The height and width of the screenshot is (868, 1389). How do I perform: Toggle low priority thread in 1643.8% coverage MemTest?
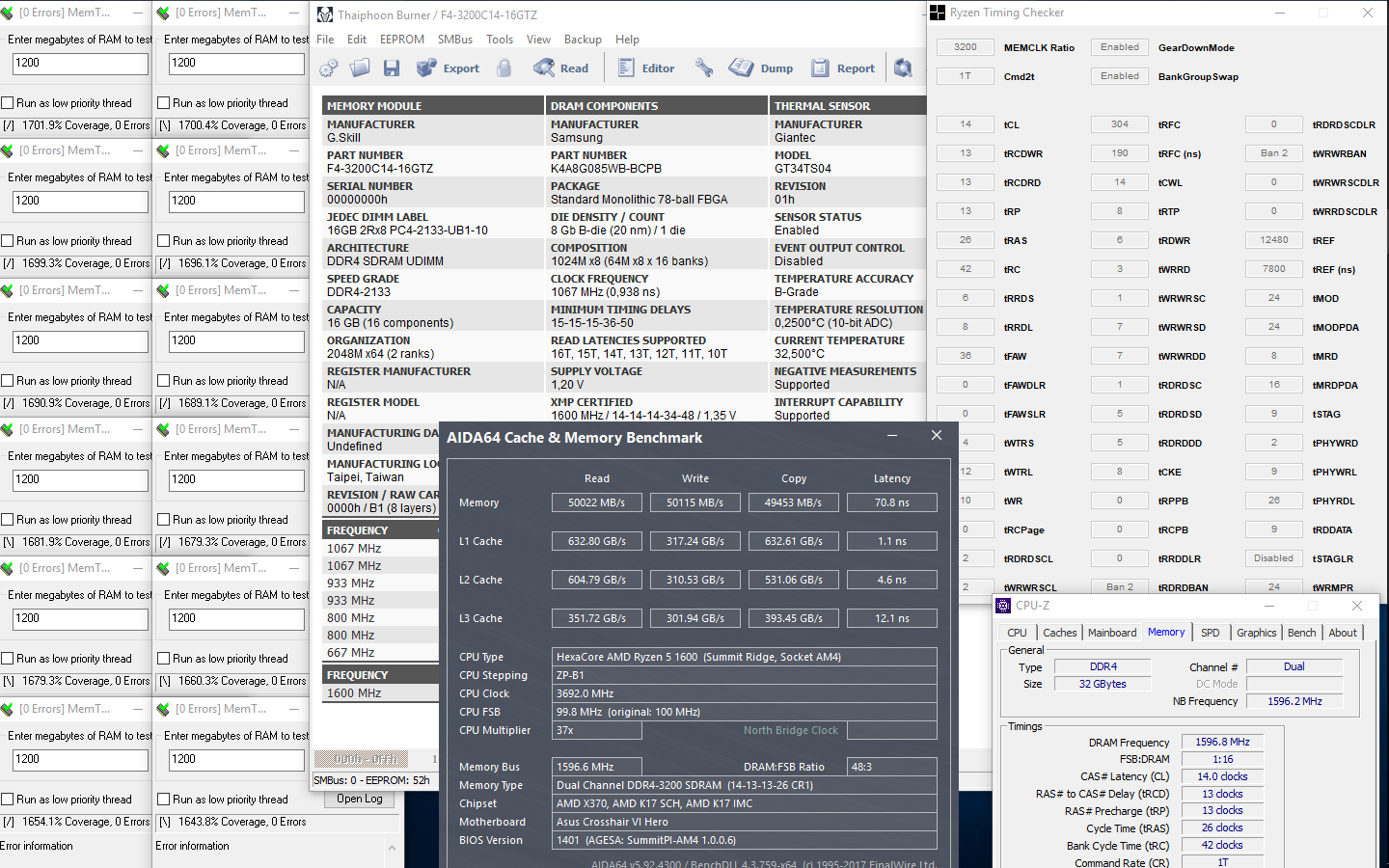point(164,800)
